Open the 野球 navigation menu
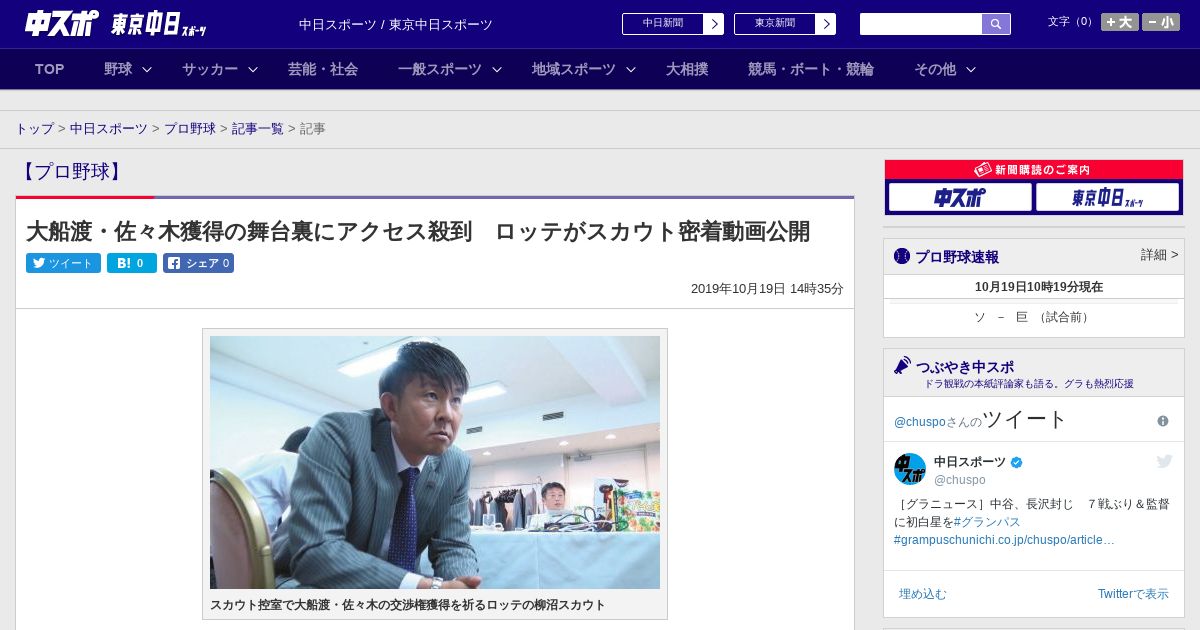 click(x=118, y=69)
